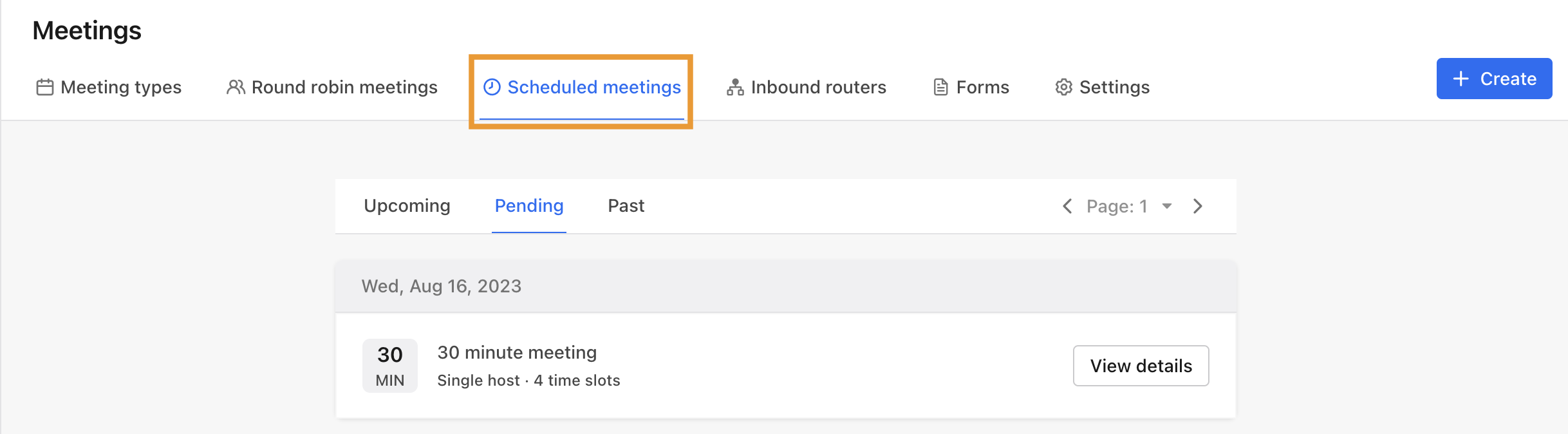The image size is (1568, 434).
Task: Click the 30 minute meeting title
Action: click(x=517, y=352)
